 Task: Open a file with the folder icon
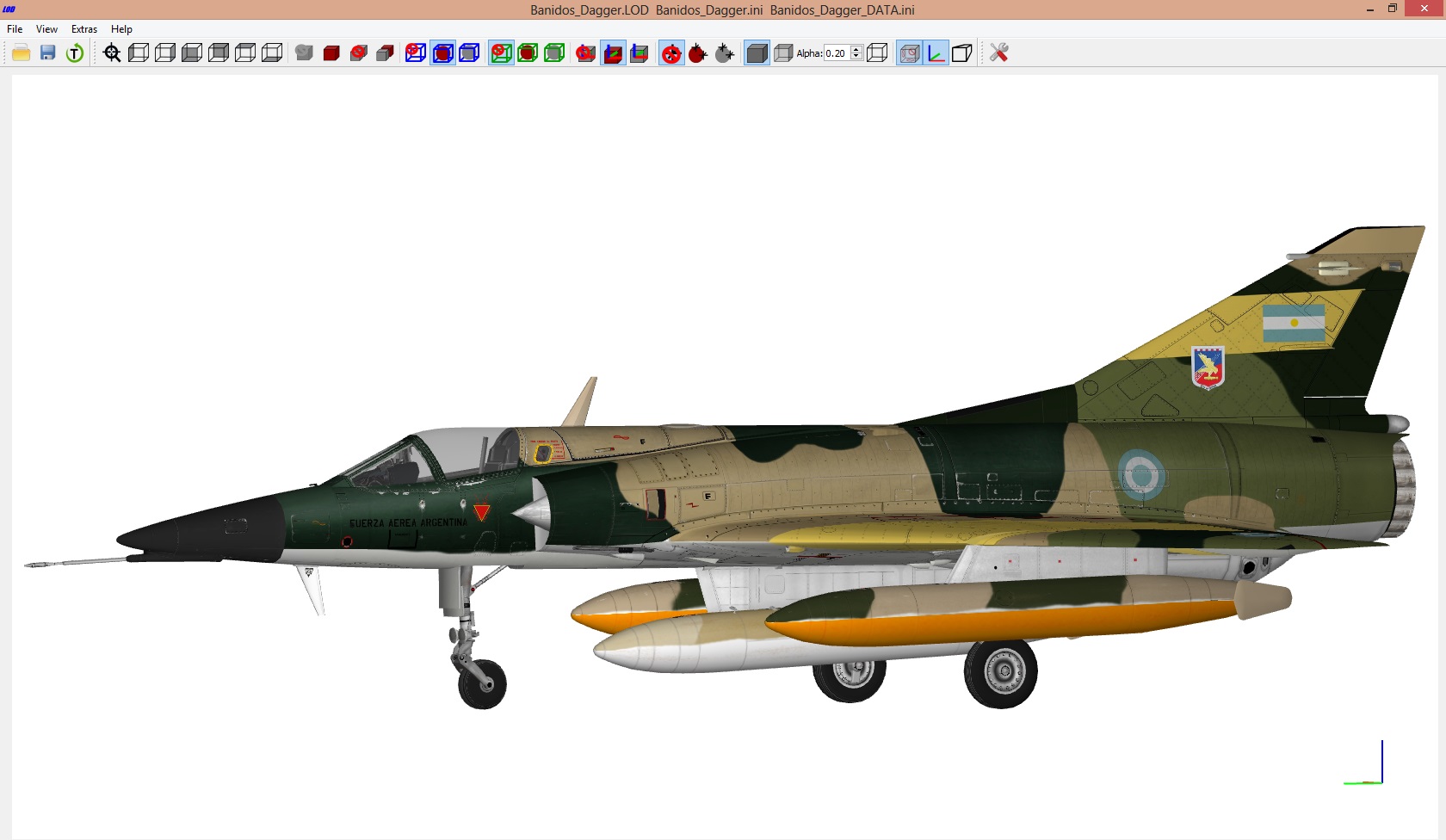tap(22, 52)
